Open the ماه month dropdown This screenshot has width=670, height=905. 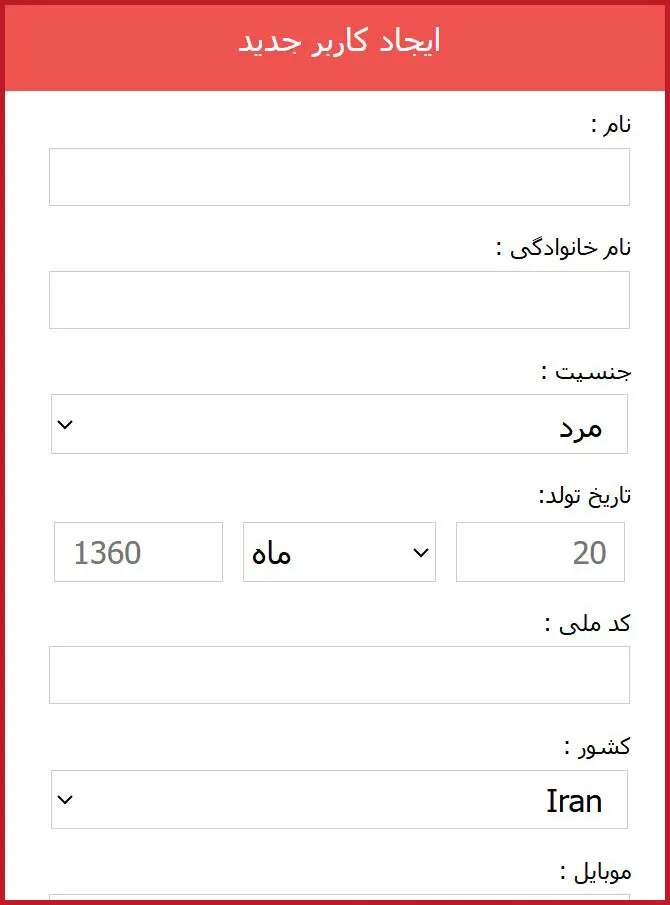point(339,552)
